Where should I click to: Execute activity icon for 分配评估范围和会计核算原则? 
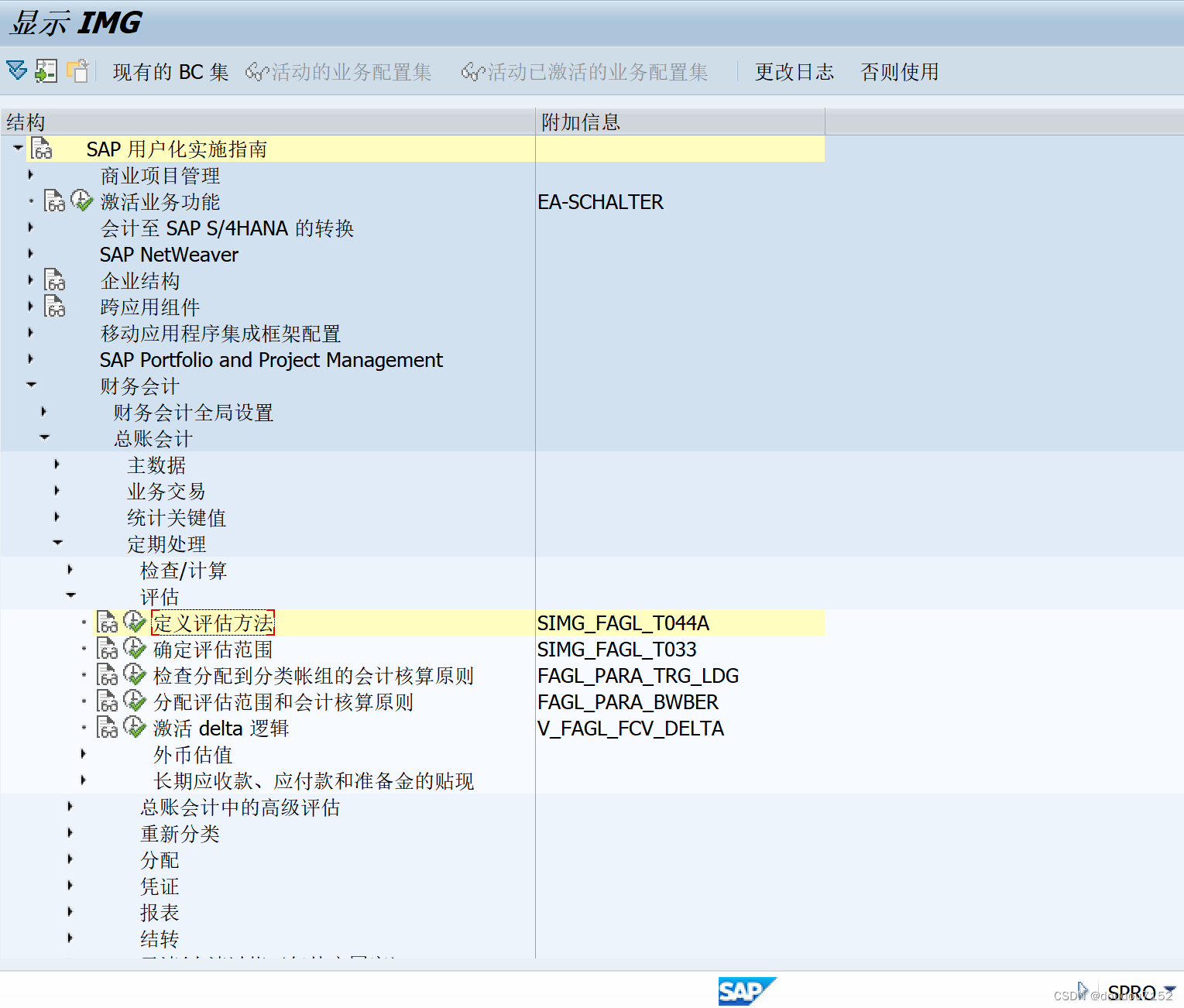135,701
